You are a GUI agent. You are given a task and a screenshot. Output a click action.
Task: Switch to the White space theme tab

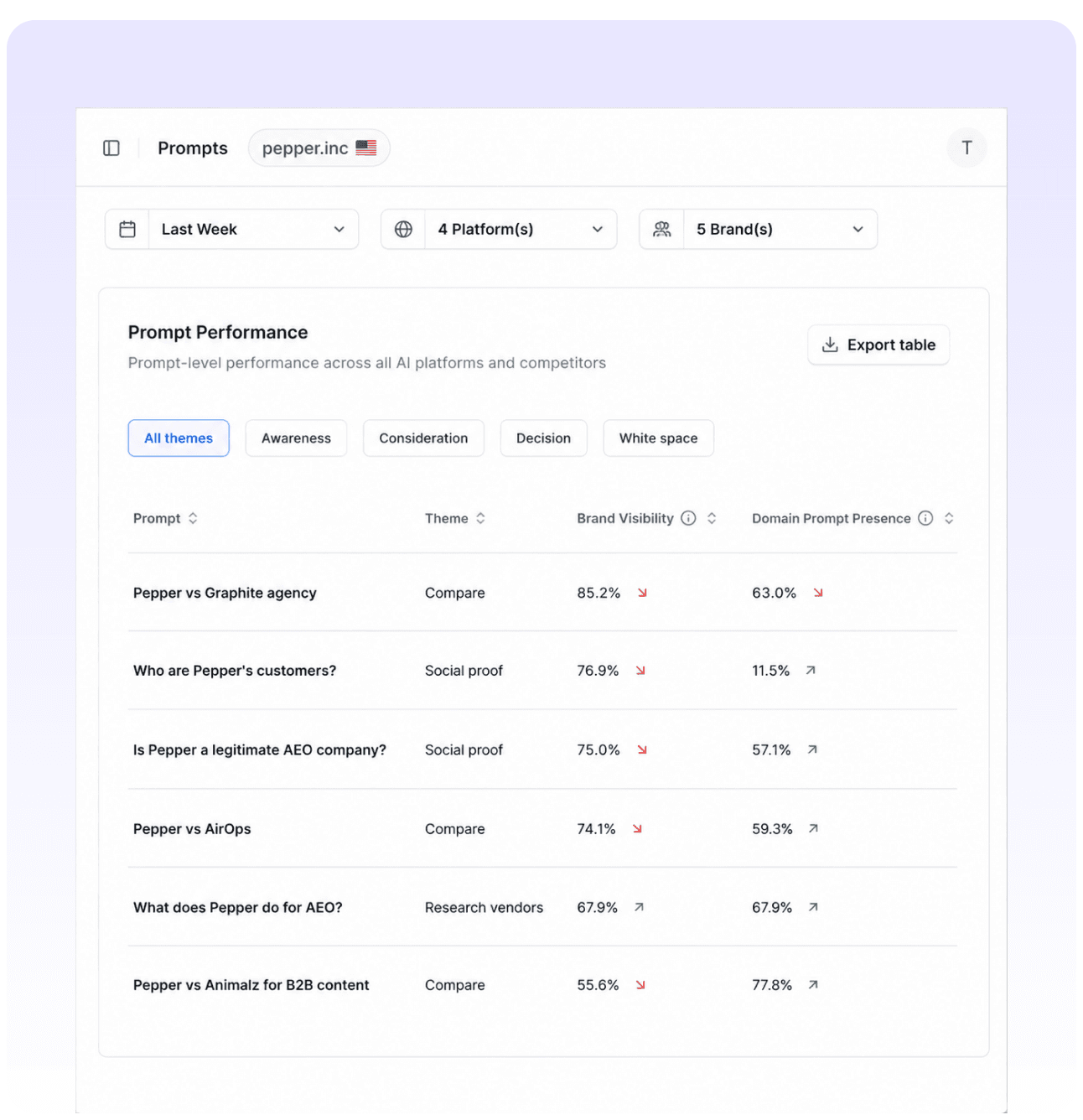pyautogui.click(x=658, y=438)
